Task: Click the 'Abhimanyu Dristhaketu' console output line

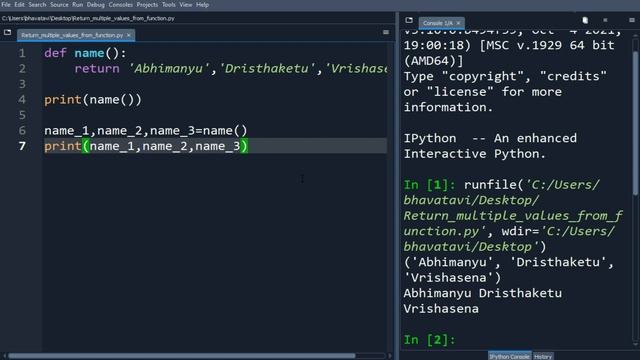Action: click(x=482, y=293)
